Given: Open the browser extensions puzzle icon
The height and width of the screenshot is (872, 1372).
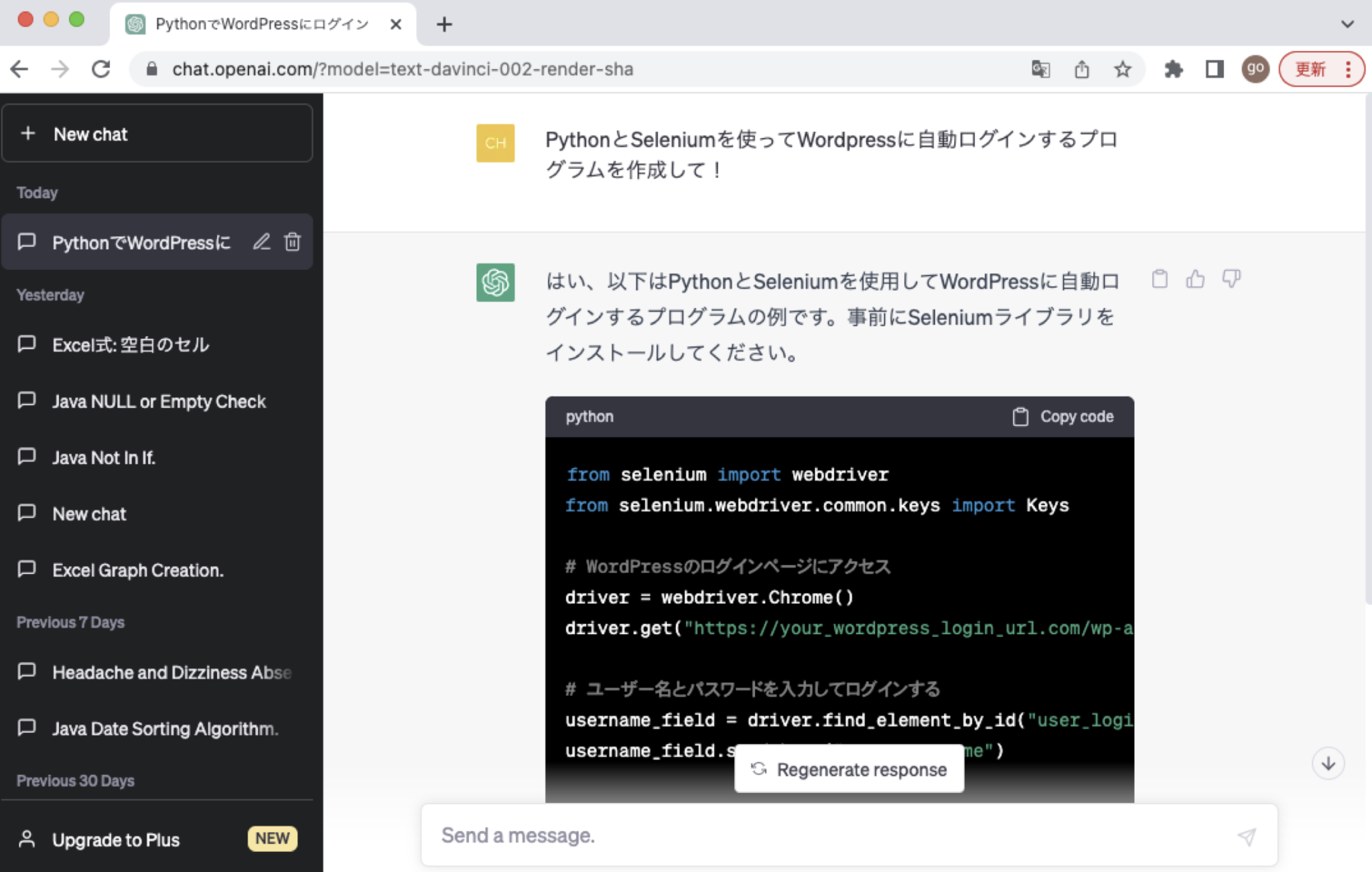Looking at the screenshot, I should pos(1175,69).
